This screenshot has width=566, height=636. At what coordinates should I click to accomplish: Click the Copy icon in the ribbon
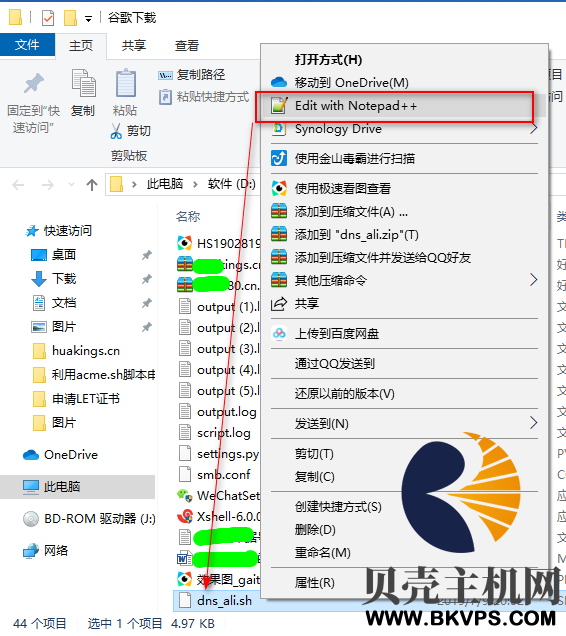click(84, 83)
